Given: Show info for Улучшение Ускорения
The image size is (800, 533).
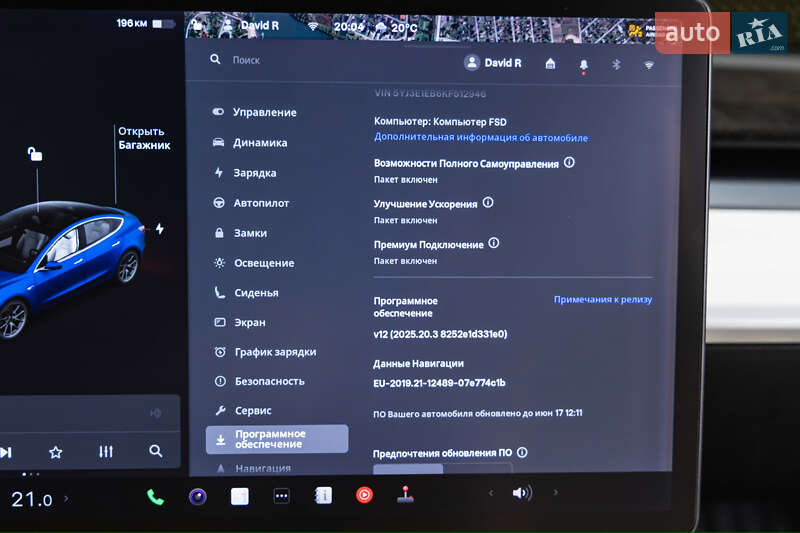Looking at the screenshot, I should click(488, 202).
